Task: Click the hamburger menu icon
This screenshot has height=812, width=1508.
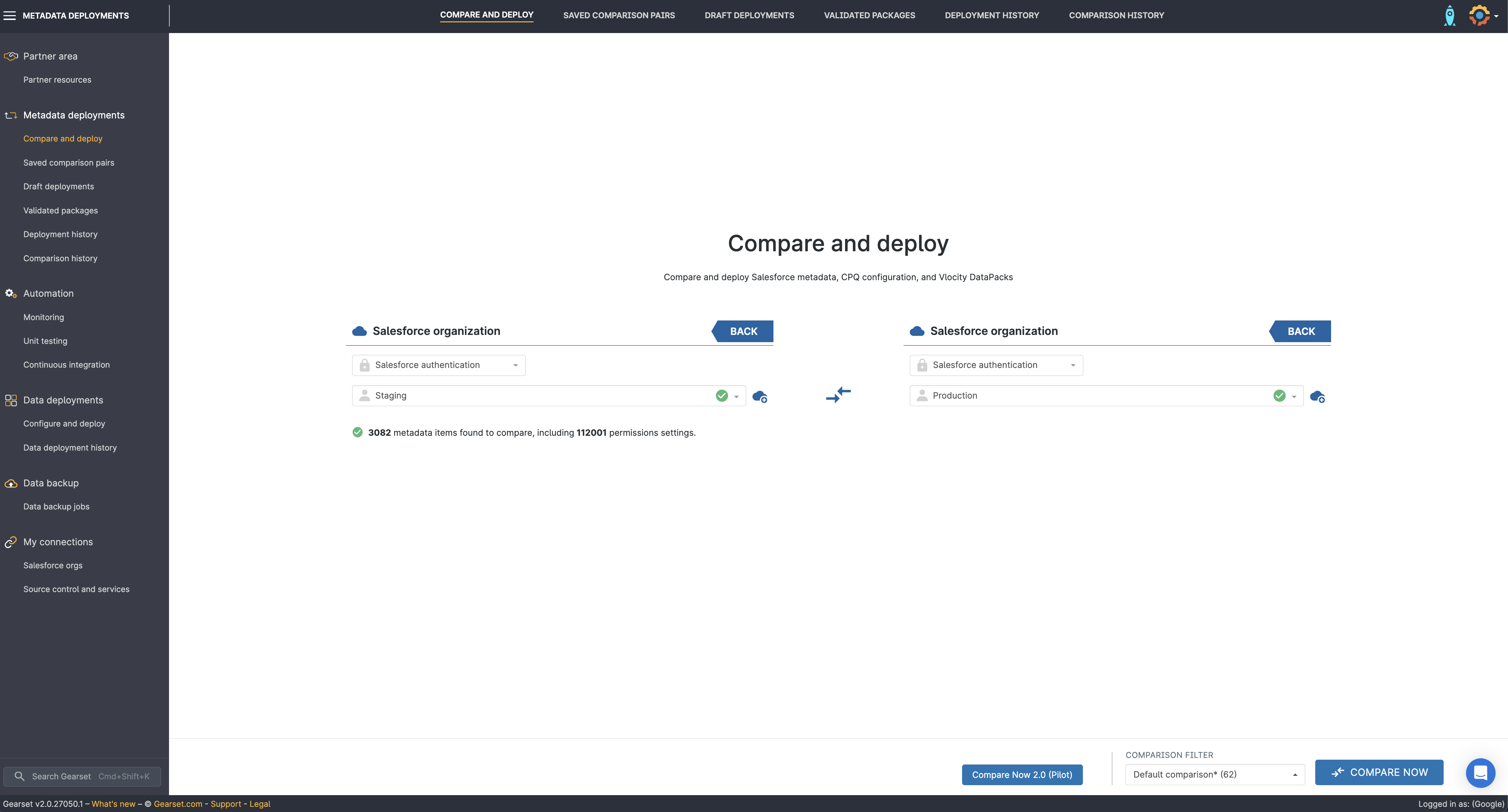Action: [x=9, y=16]
